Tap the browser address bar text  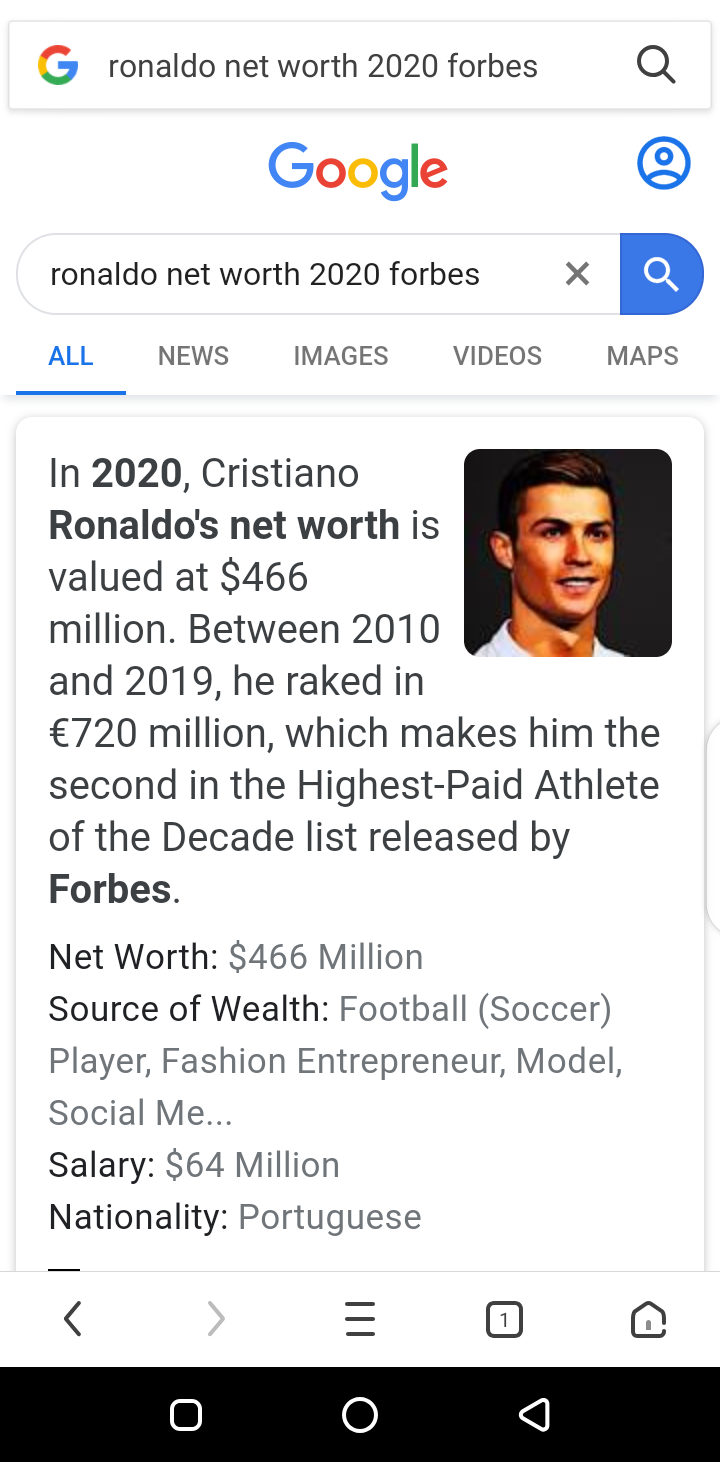pos(322,66)
